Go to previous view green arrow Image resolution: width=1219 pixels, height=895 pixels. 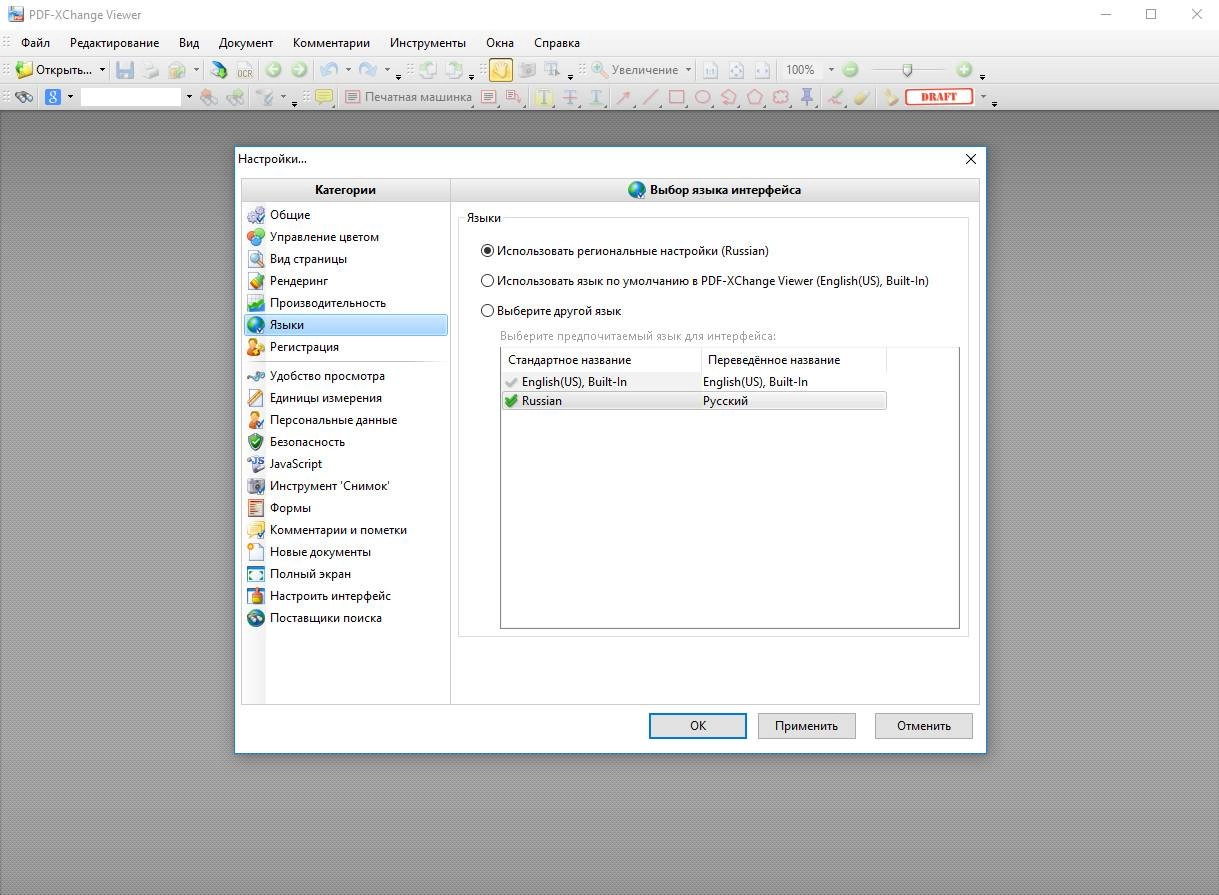click(273, 70)
